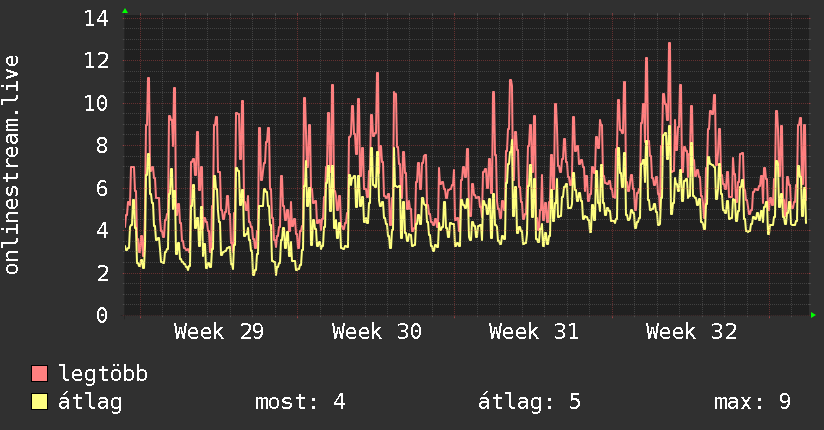
Task: Click the y-axis label 10
Action: [96, 103]
